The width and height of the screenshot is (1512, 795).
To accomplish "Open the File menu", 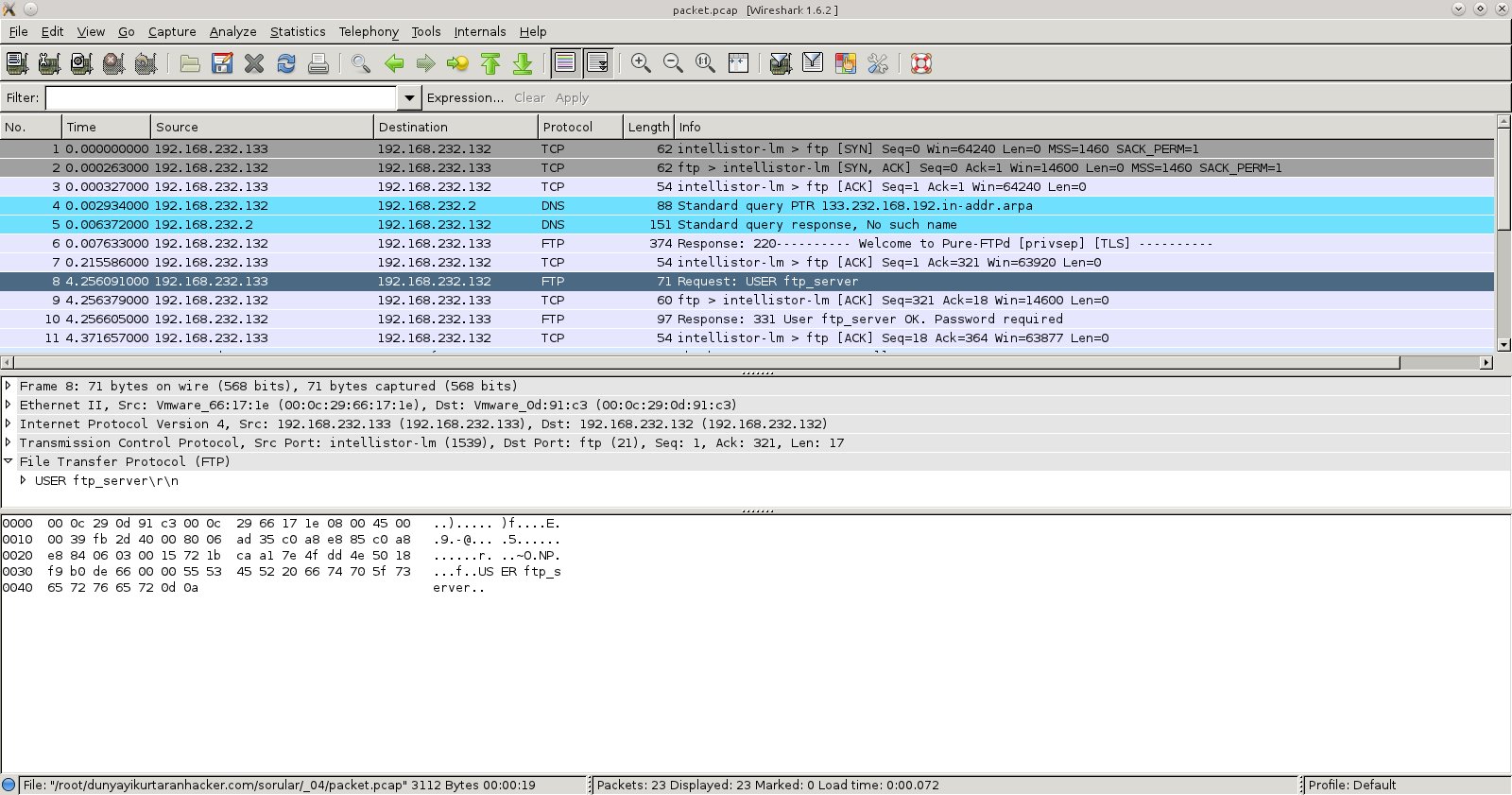I will point(18,31).
